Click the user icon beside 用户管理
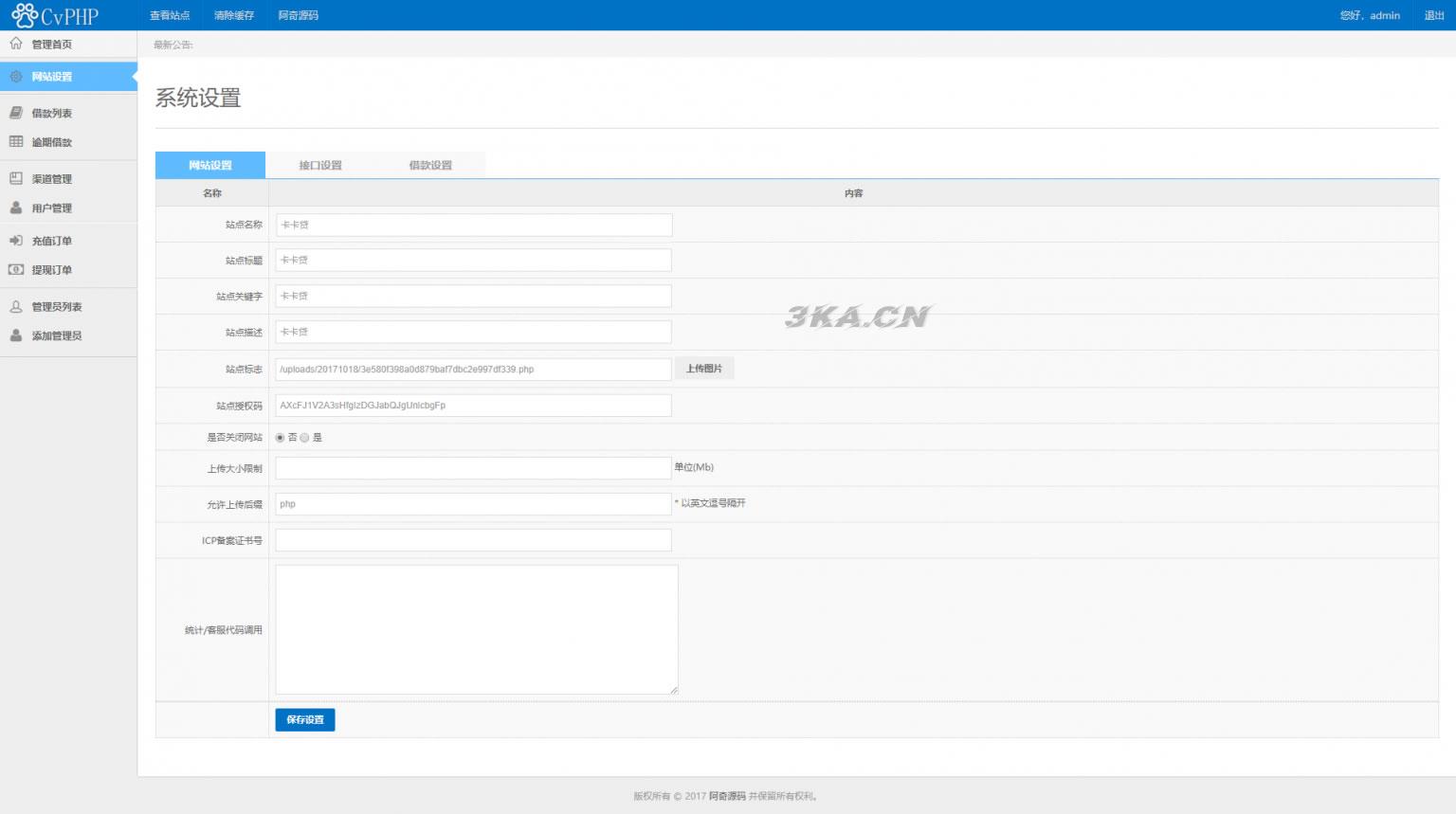 coord(16,208)
